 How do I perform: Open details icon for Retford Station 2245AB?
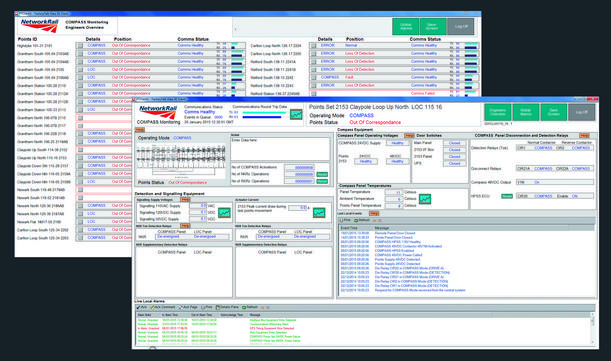314,94
